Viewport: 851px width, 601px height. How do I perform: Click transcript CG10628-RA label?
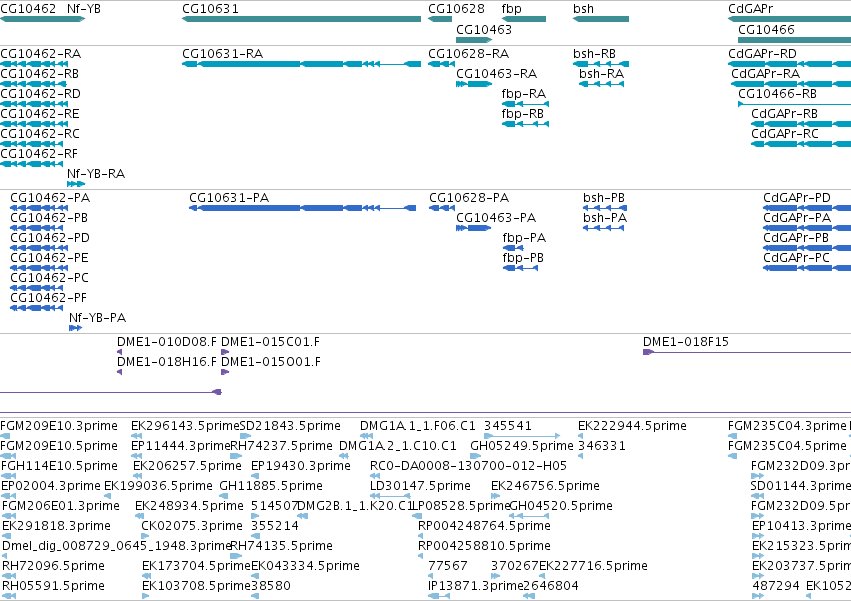[469, 54]
